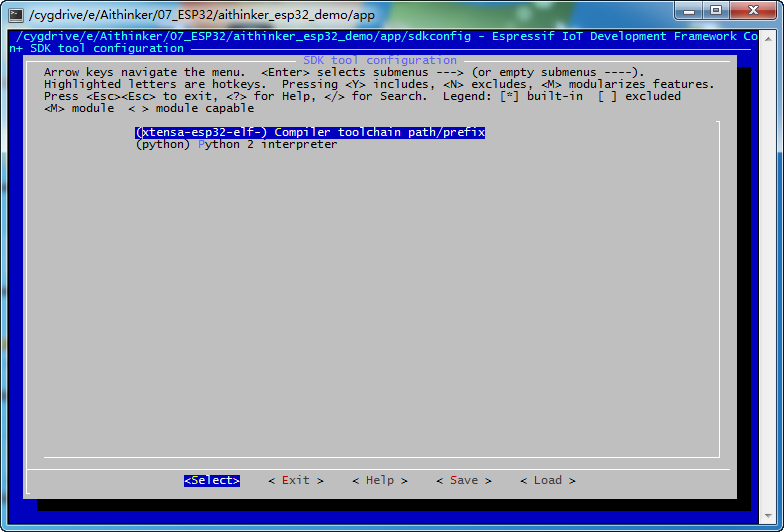The width and height of the screenshot is (784, 532).
Task: Select the Compiler toolchain path/prefix entry
Action: [x=310, y=132]
